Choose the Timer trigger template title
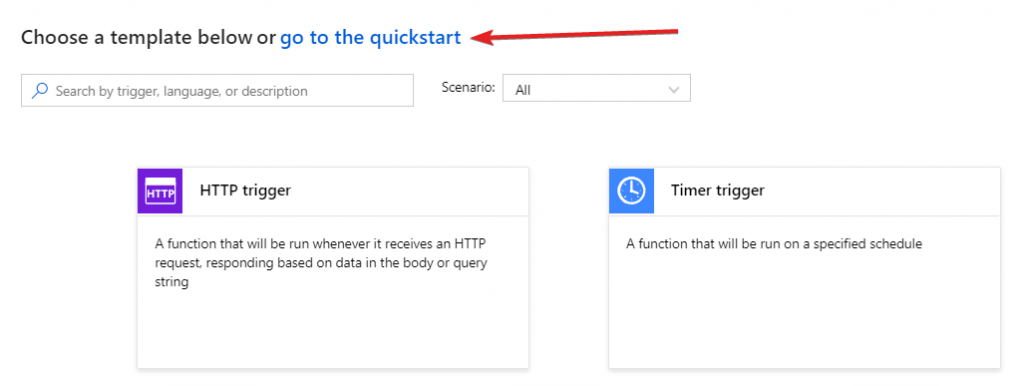The width and height of the screenshot is (1024, 386). [x=717, y=191]
